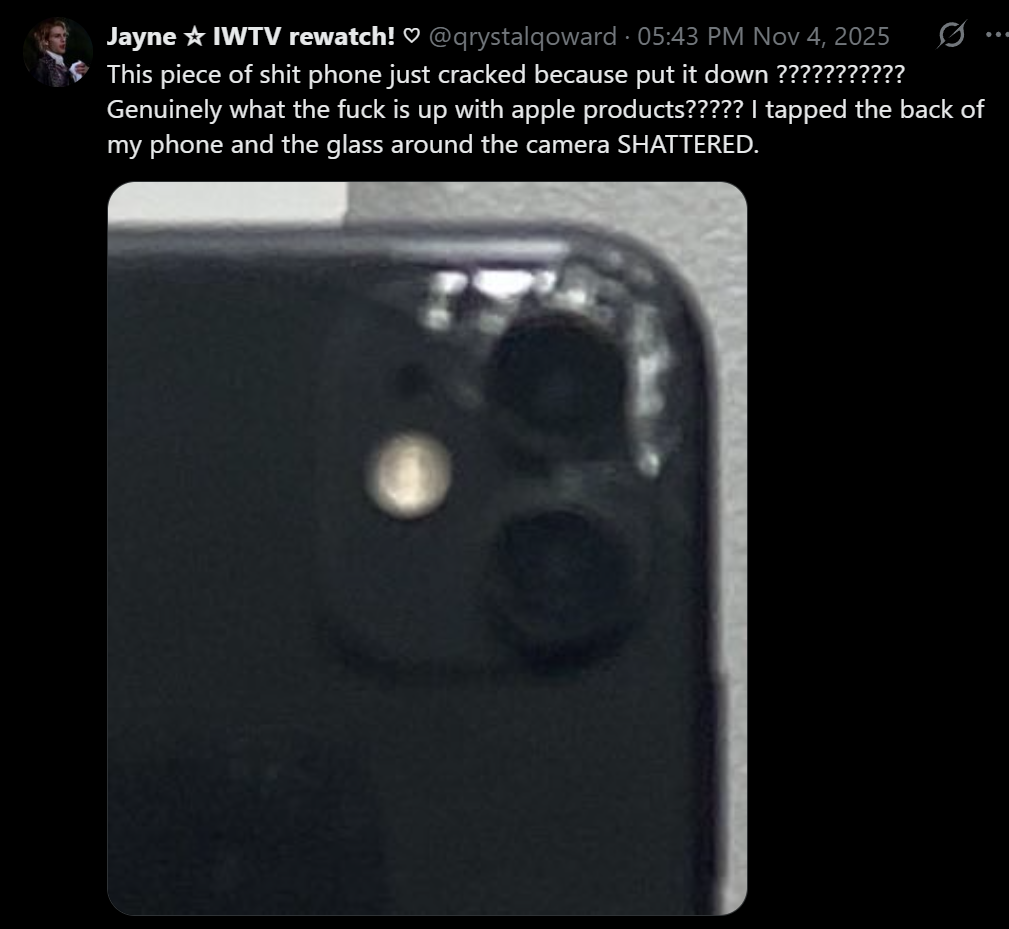Open the attached cracked phone photo
Viewport: 1009px width, 929px height.
(x=427, y=548)
